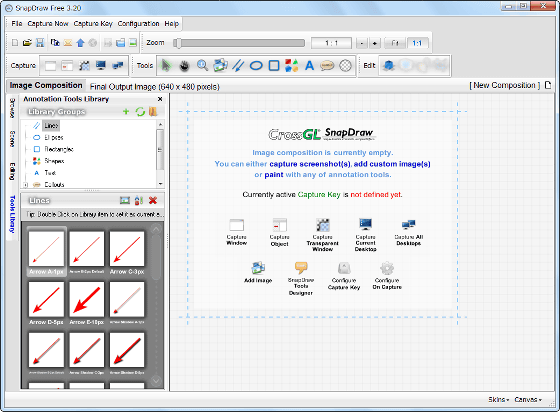The image size is (560, 412).
Task: Toggle the 1:1 zoom button
Action: 417,43
